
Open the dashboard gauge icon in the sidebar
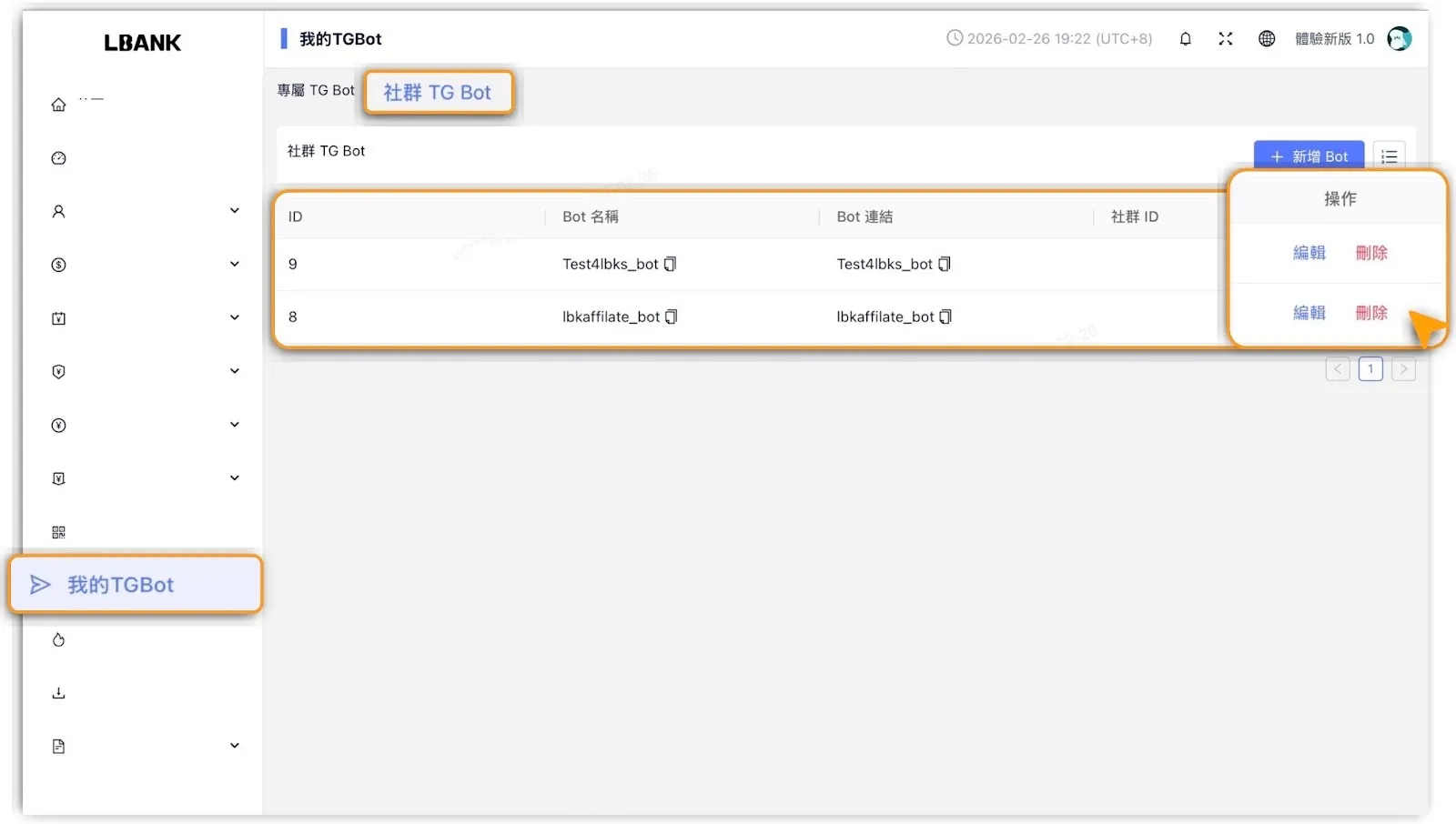[x=58, y=158]
